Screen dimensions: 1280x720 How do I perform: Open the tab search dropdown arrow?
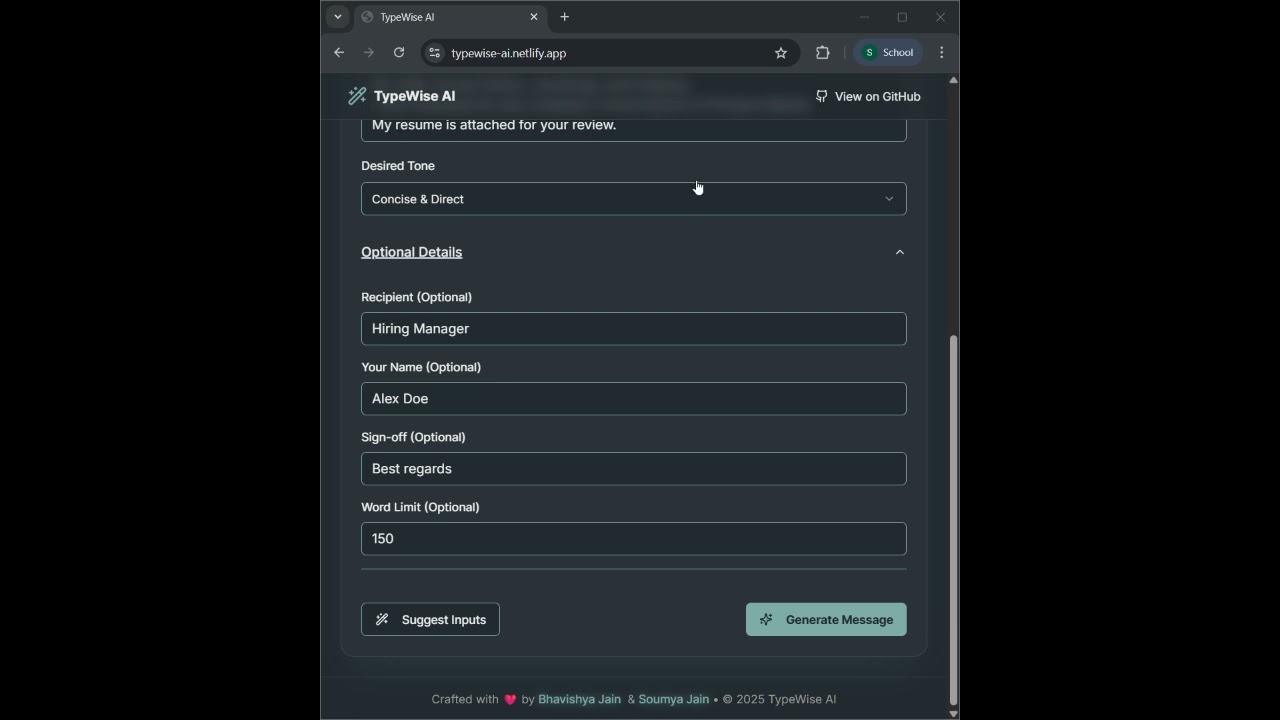(338, 17)
